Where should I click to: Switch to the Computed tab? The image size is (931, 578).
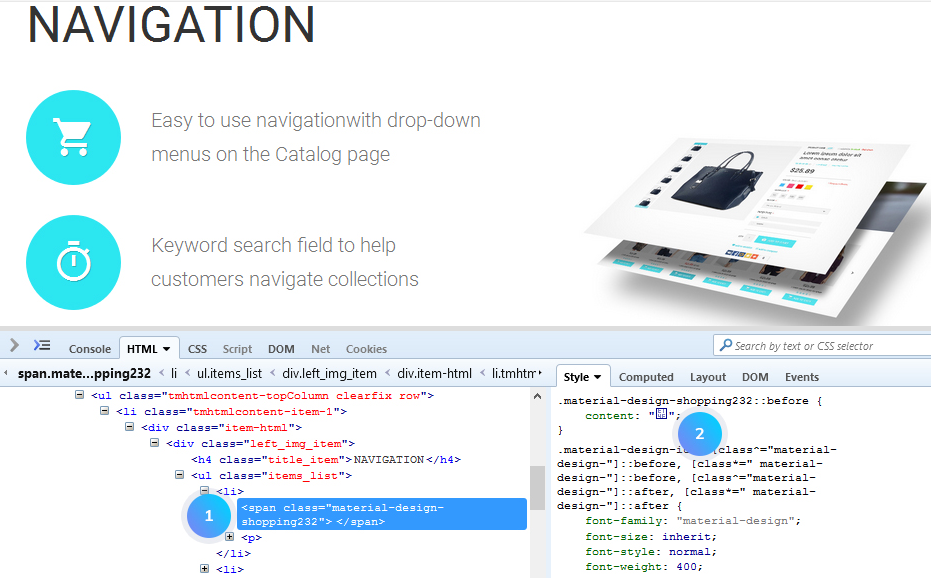646,377
